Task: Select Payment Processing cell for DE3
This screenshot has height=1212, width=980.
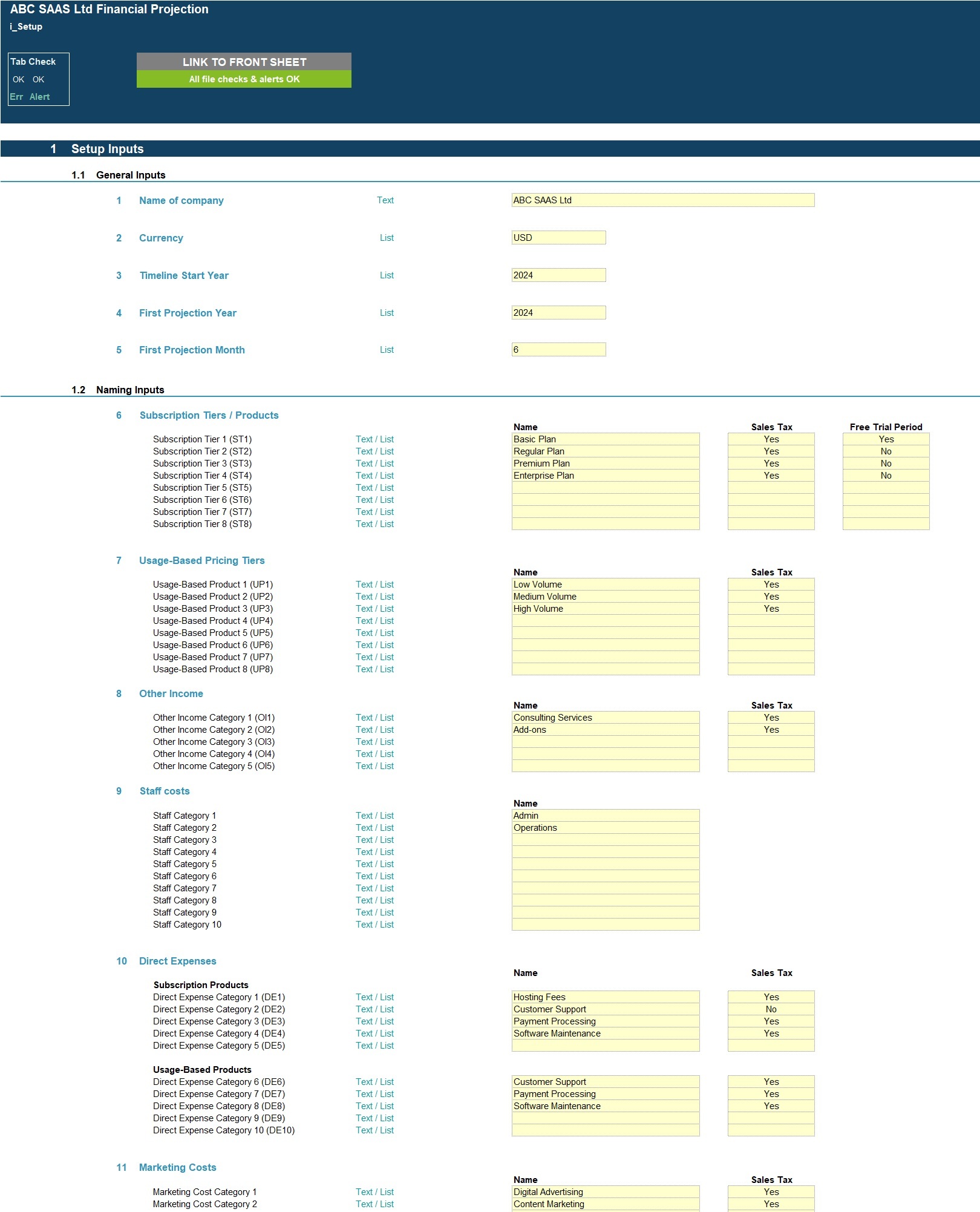Action: click(x=606, y=1021)
